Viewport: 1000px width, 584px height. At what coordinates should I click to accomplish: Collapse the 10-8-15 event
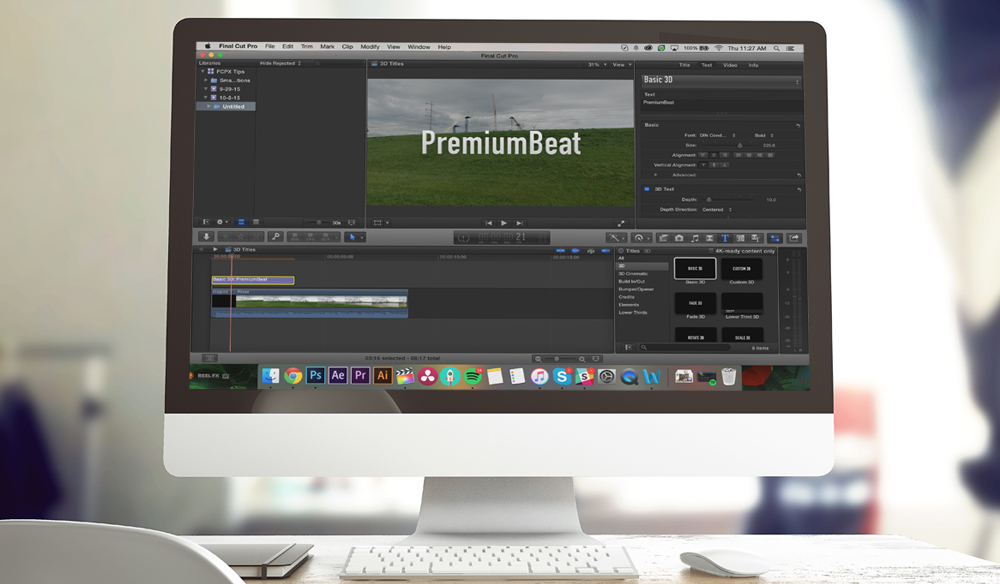click(205, 98)
